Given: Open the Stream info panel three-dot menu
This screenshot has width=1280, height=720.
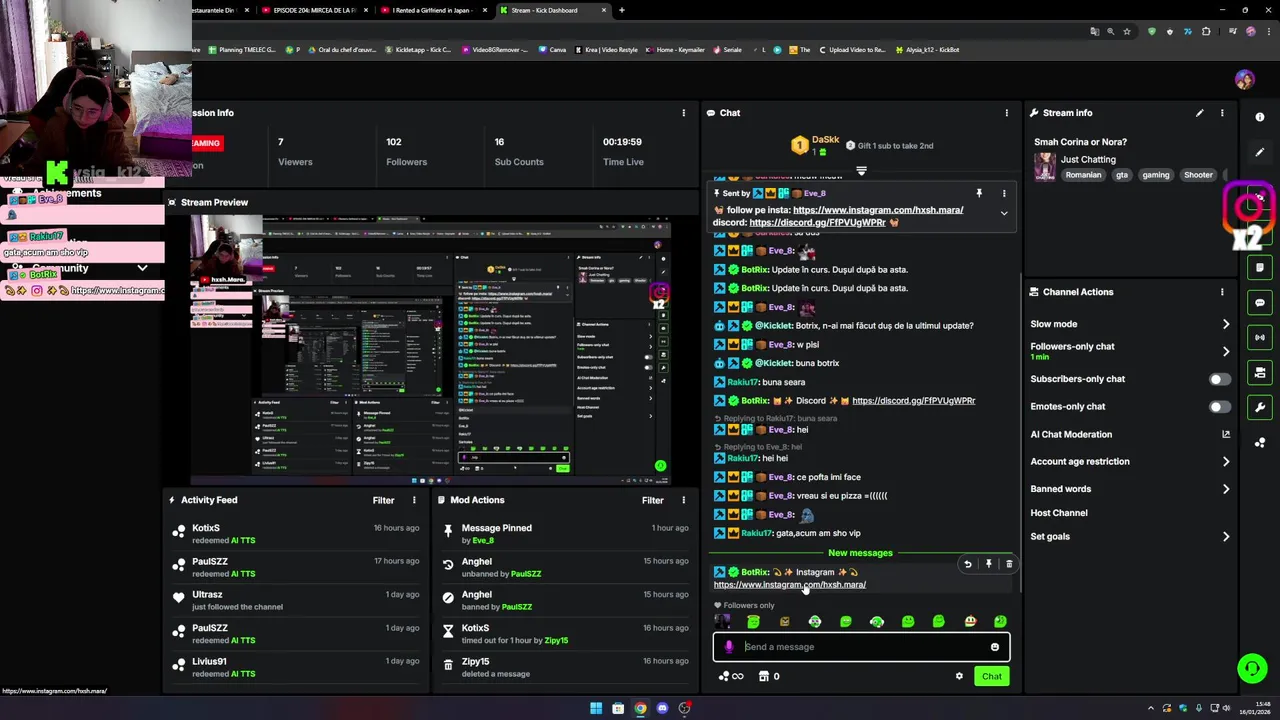Looking at the screenshot, I should (1222, 113).
